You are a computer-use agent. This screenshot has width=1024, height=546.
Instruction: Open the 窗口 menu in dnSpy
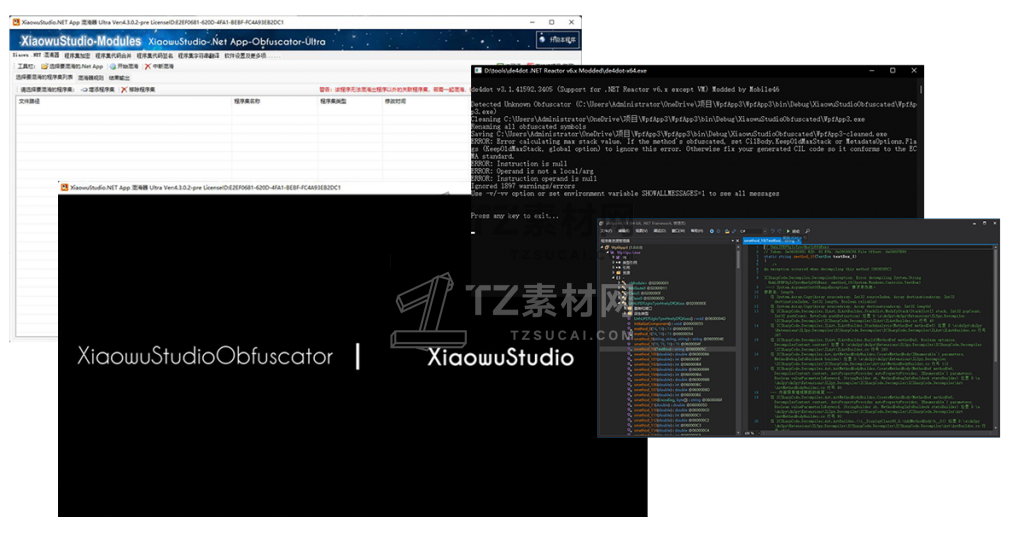pos(678,231)
